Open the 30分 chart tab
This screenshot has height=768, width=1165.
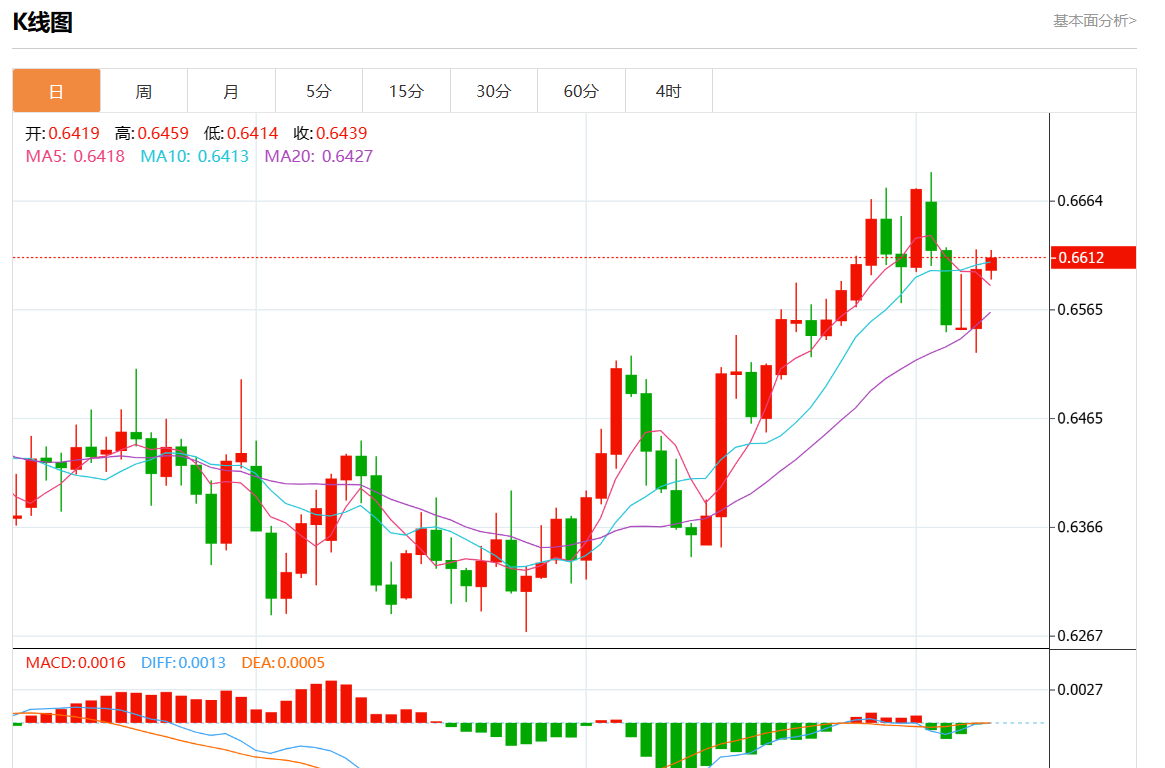494,91
